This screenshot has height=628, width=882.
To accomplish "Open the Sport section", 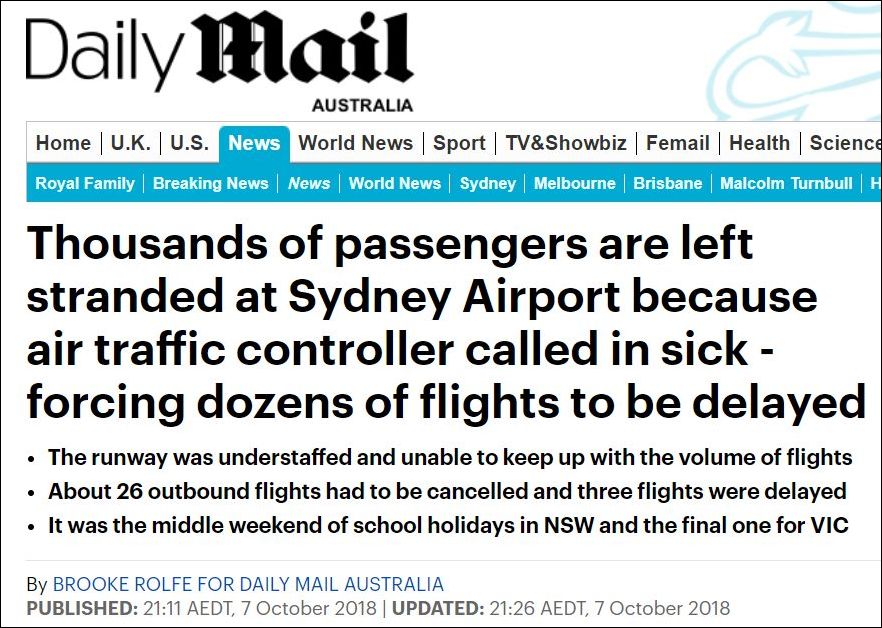I will pyautogui.click(x=459, y=143).
